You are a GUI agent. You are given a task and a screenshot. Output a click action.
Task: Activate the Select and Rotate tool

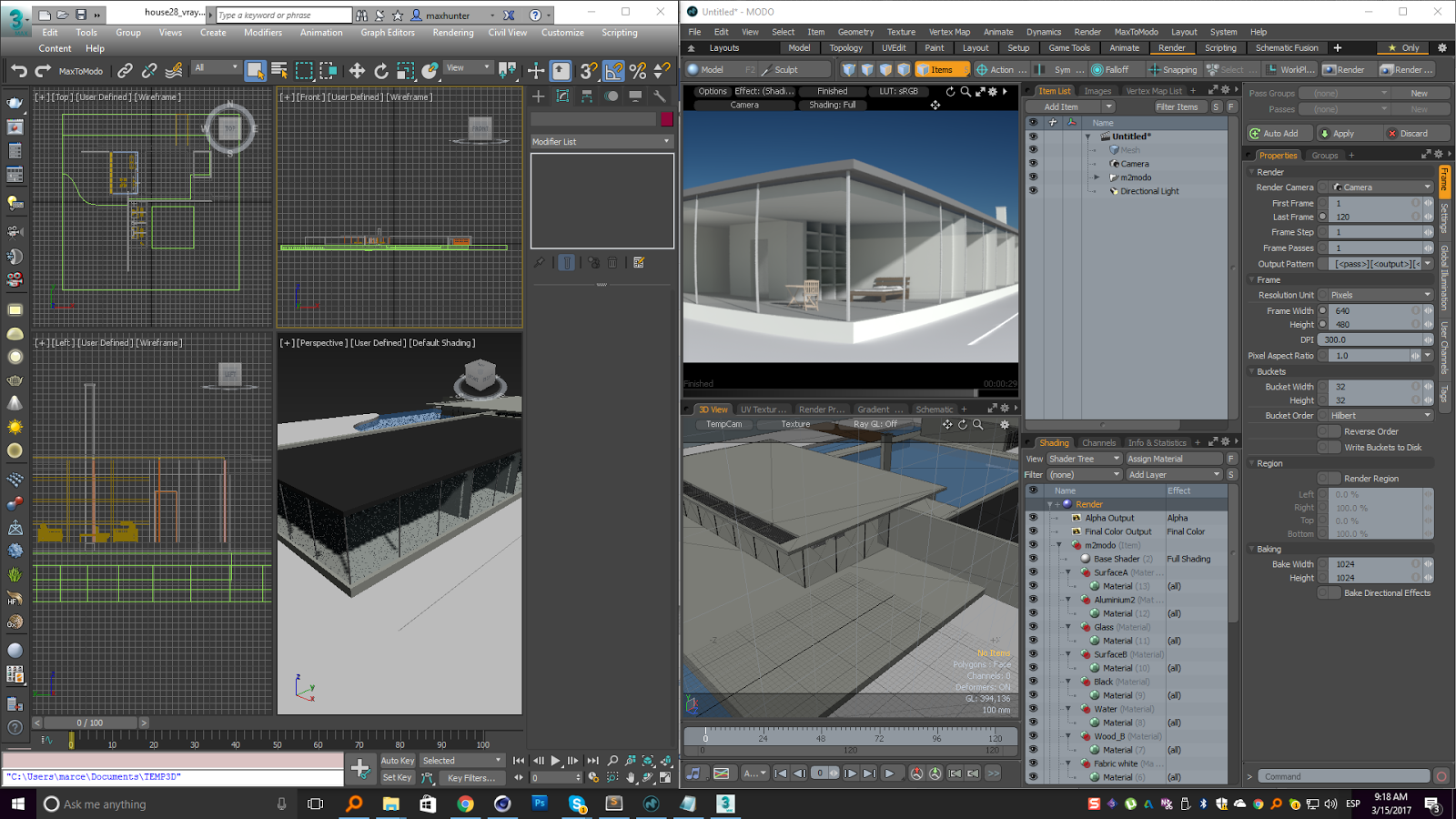coord(381,70)
